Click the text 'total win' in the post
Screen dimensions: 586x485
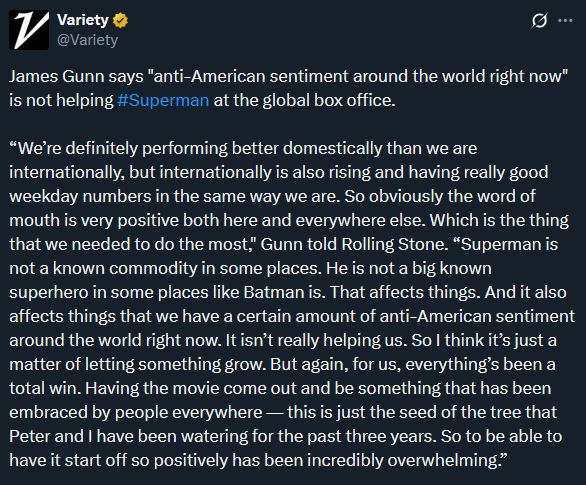45,388
